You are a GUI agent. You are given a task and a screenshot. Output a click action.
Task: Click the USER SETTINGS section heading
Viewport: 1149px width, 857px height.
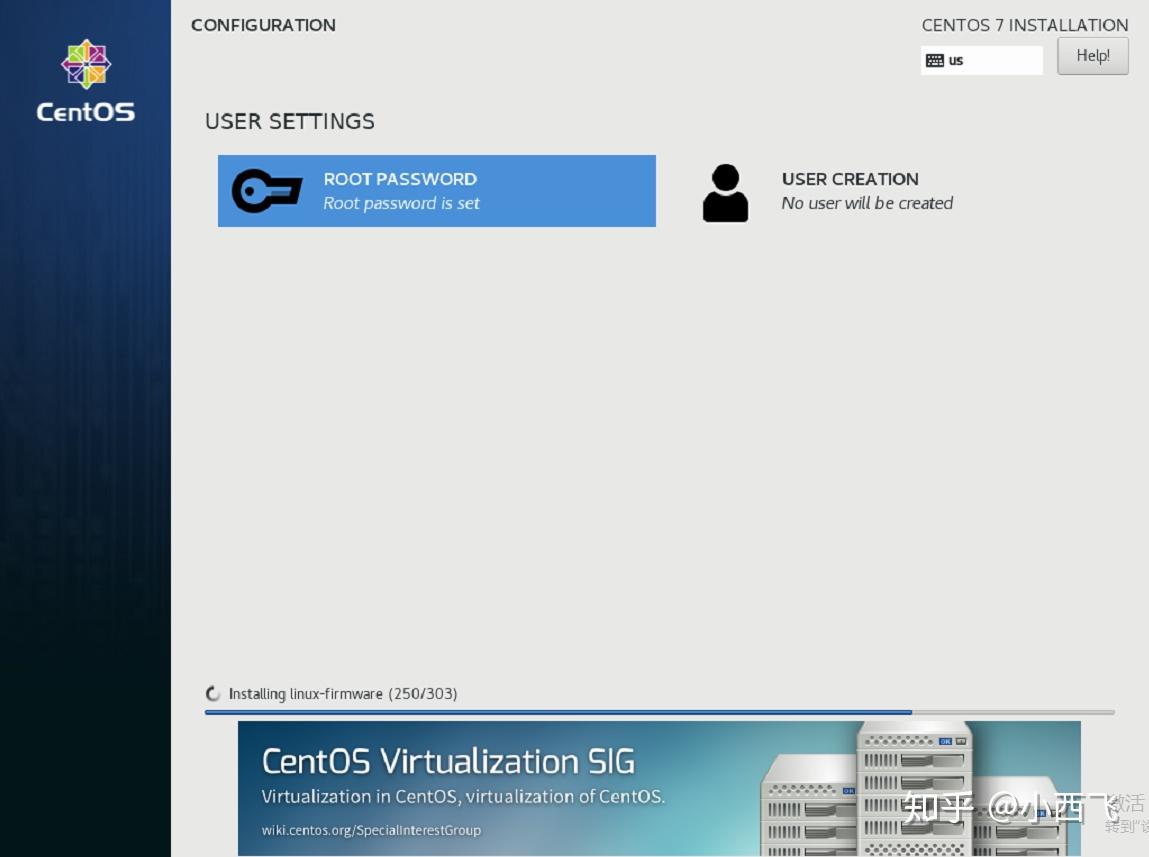pos(289,121)
